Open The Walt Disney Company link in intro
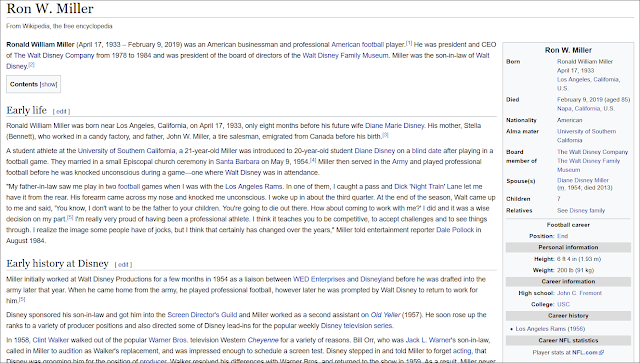640x363 pixels. tap(54, 56)
